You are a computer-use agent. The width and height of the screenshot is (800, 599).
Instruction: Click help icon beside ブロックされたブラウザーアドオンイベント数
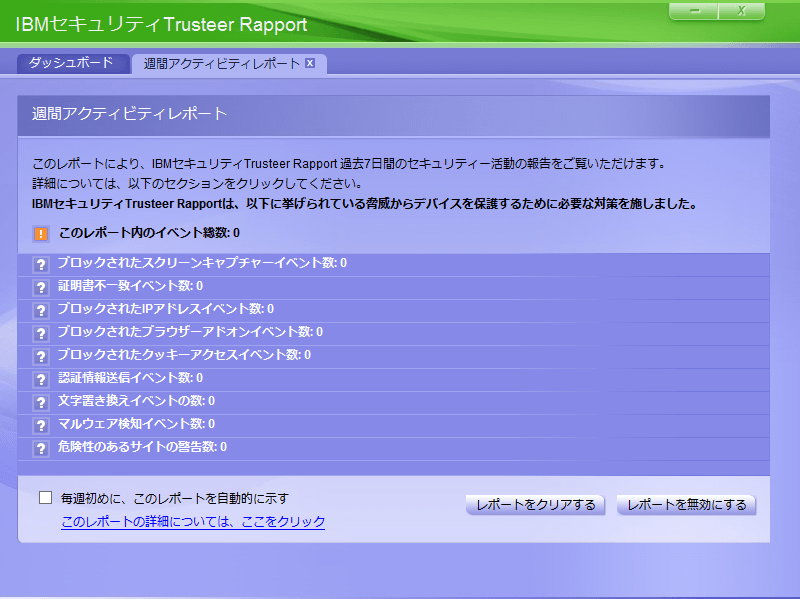(x=41, y=334)
